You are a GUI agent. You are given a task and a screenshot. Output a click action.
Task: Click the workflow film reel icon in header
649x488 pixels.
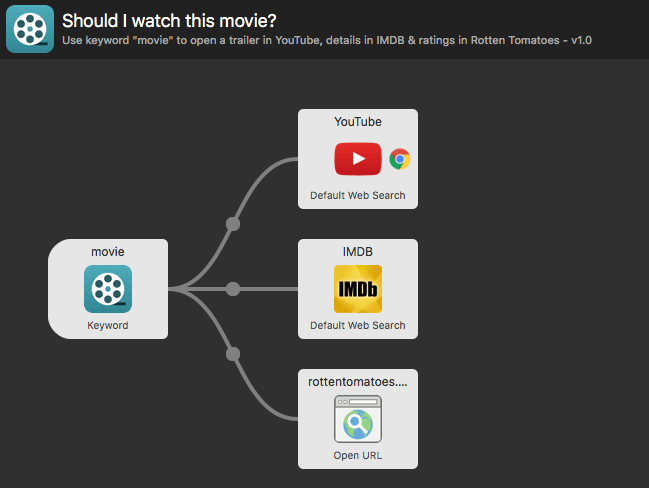click(30, 29)
